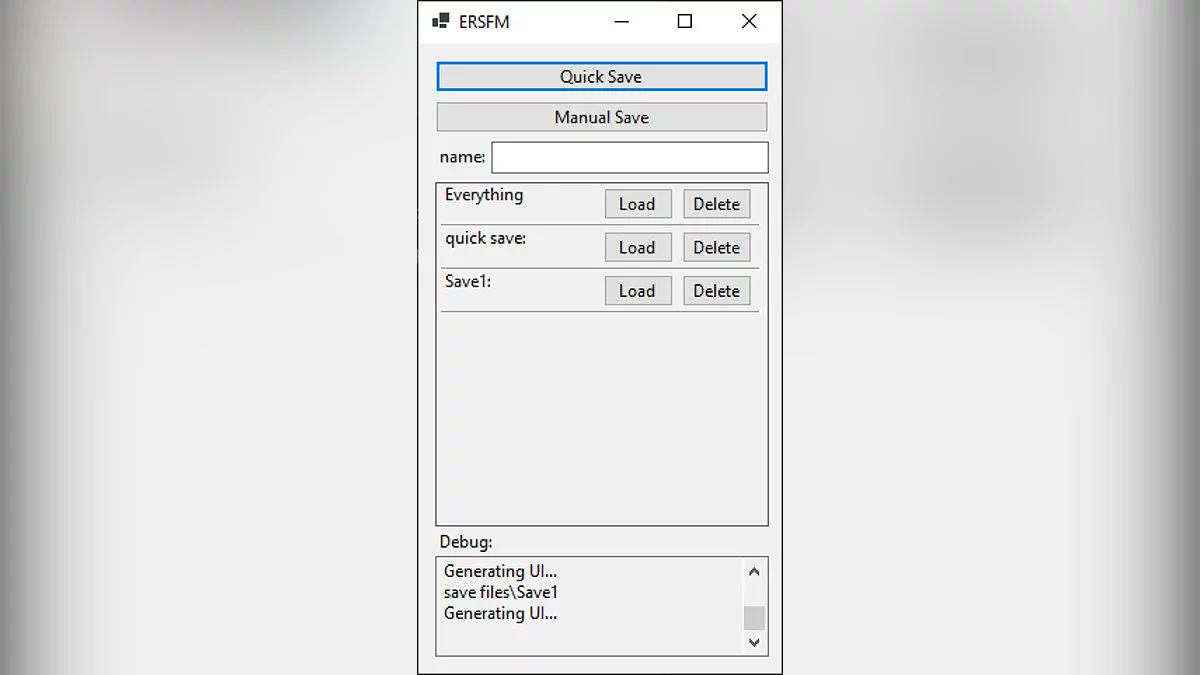Minimize the ERSFM window
Screen dimensions: 1200x675
pos(622,21)
